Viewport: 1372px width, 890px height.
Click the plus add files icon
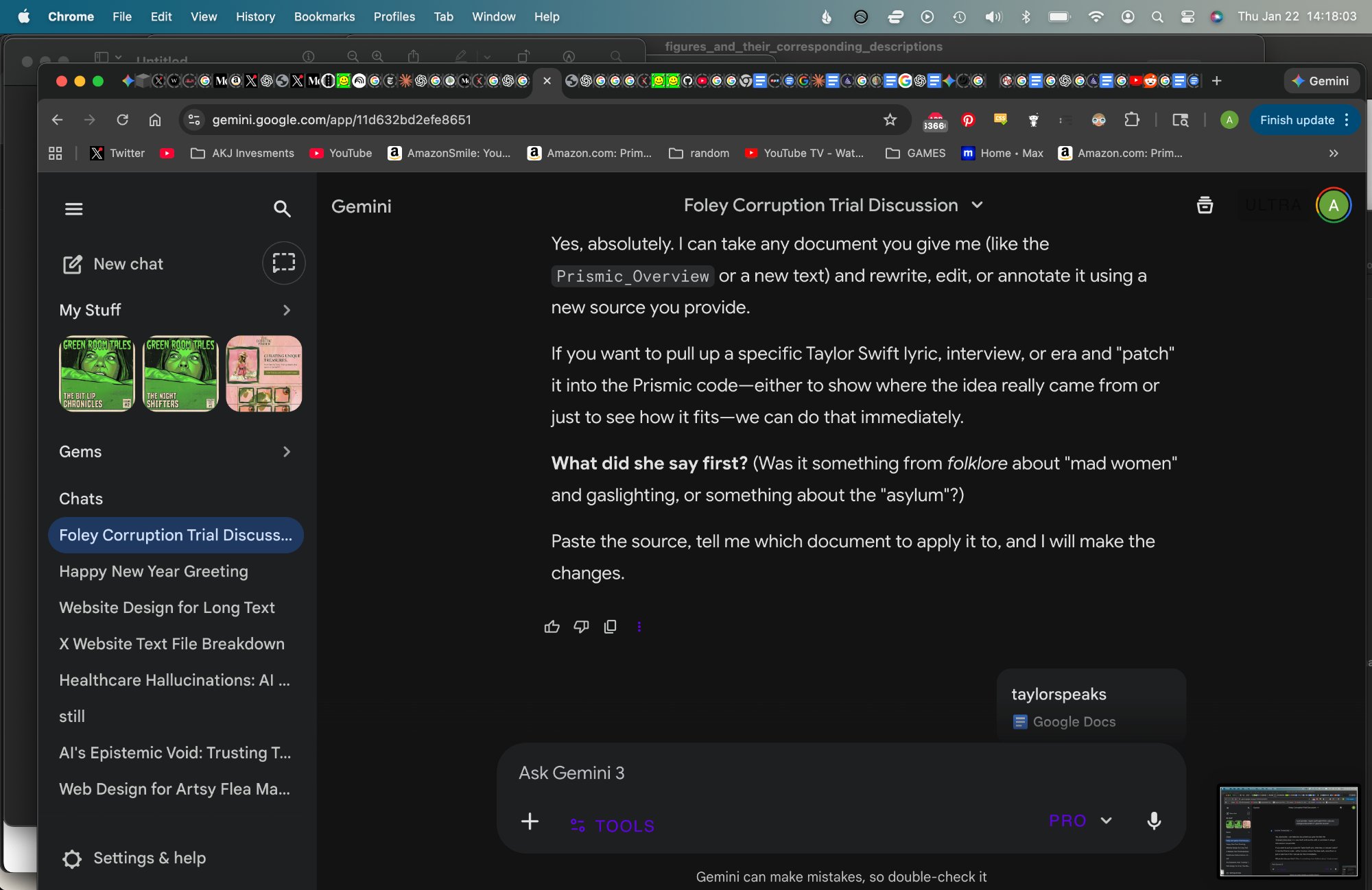click(x=530, y=821)
